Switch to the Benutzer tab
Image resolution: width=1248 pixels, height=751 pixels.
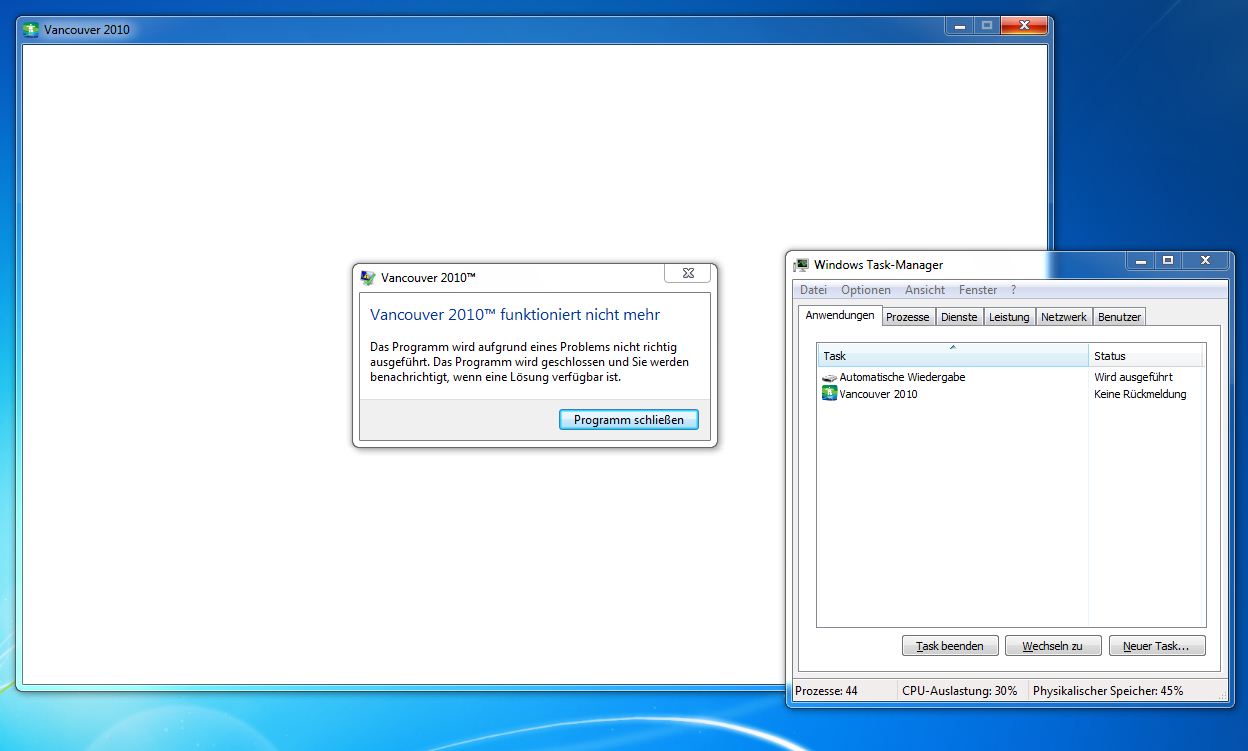tap(1119, 317)
